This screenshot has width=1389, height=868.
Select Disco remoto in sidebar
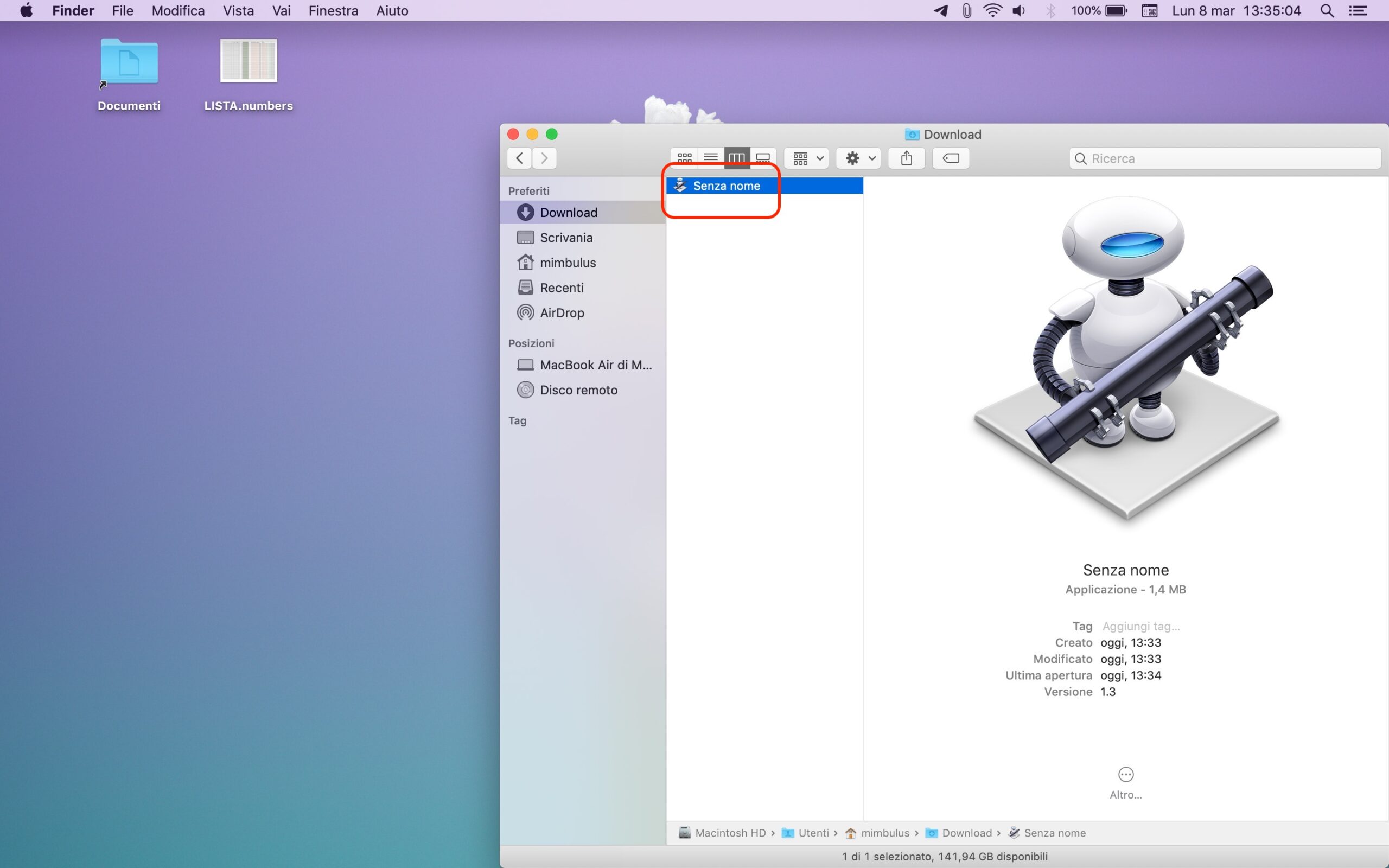[578, 391]
